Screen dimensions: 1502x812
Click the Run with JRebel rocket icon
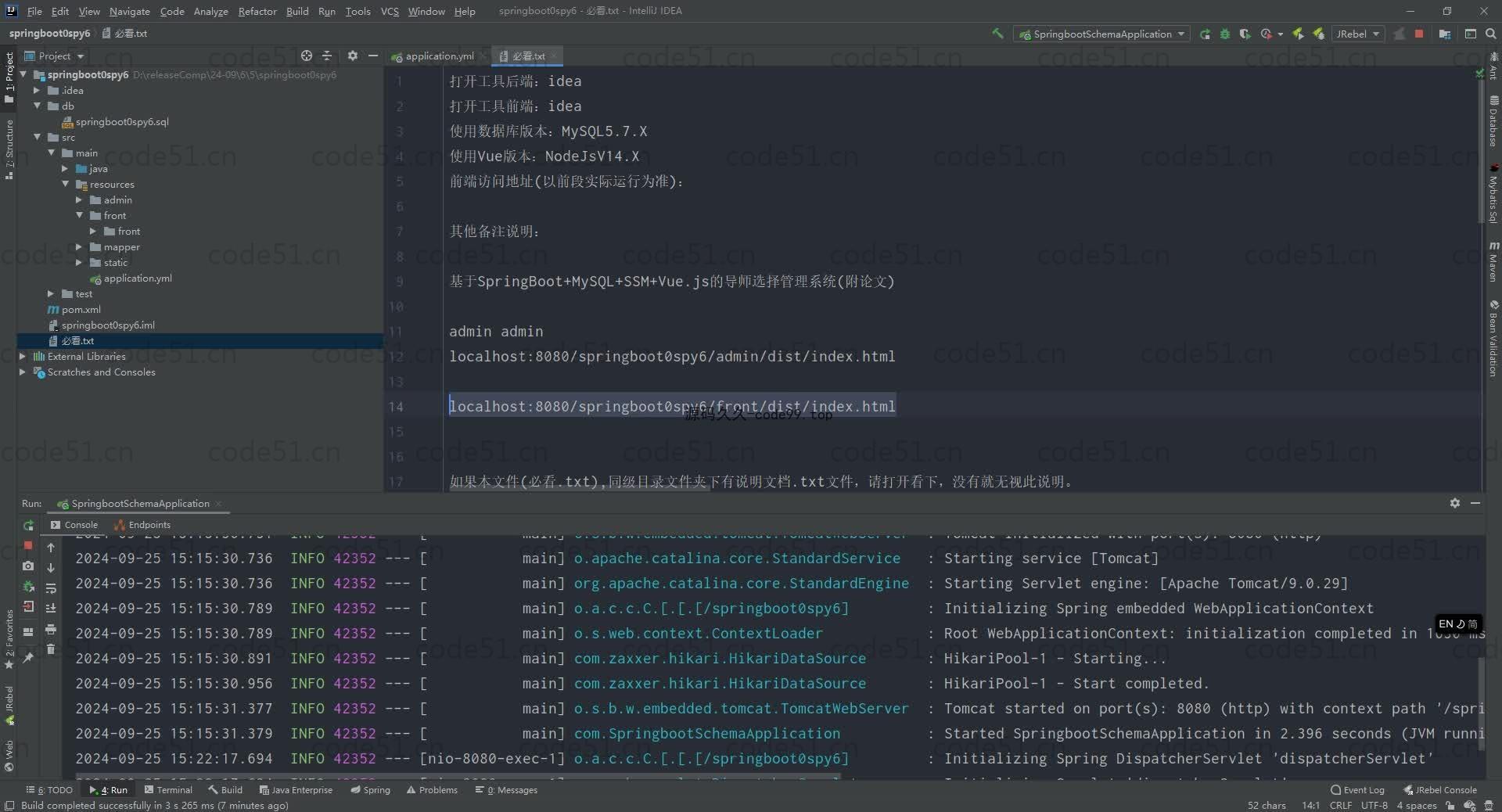click(x=1299, y=34)
